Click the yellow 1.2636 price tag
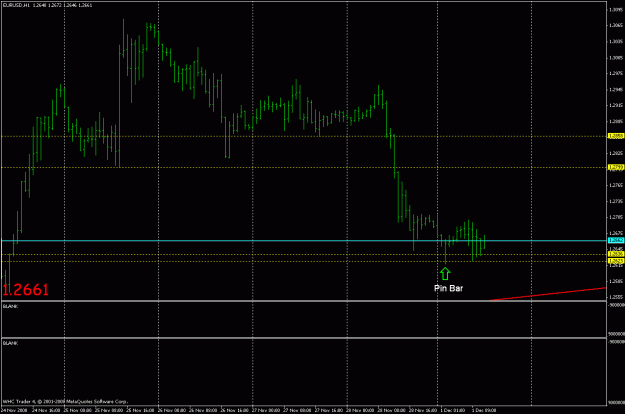 [616, 254]
